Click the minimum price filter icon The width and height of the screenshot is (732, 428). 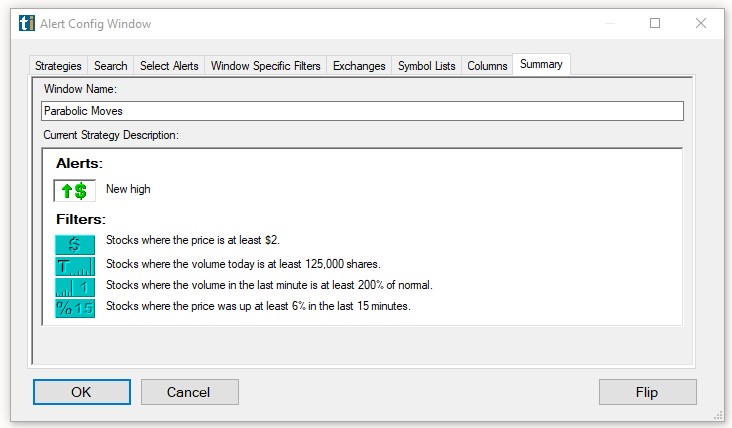point(75,245)
